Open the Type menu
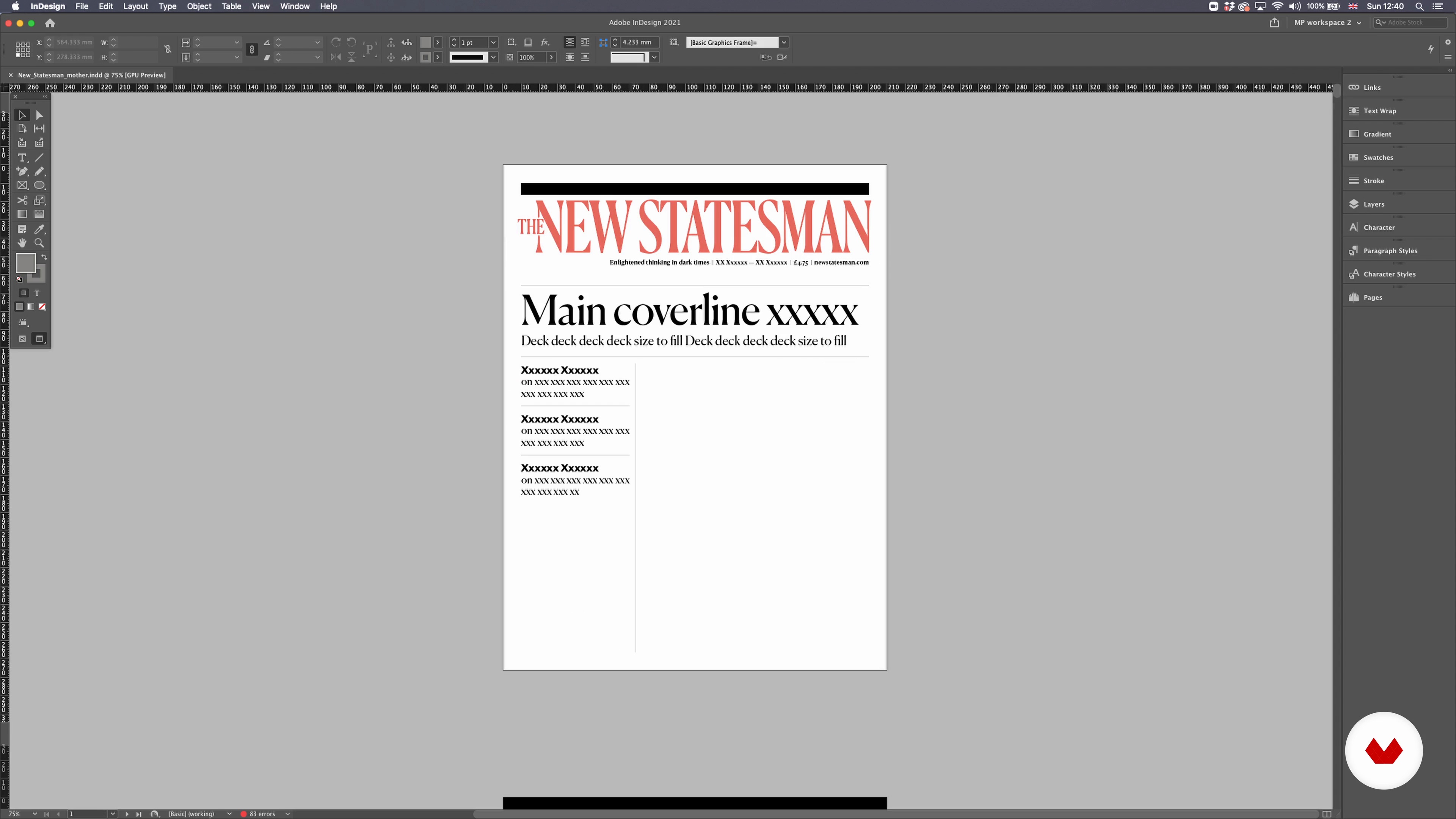Image resolution: width=1456 pixels, height=819 pixels. click(x=167, y=6)
